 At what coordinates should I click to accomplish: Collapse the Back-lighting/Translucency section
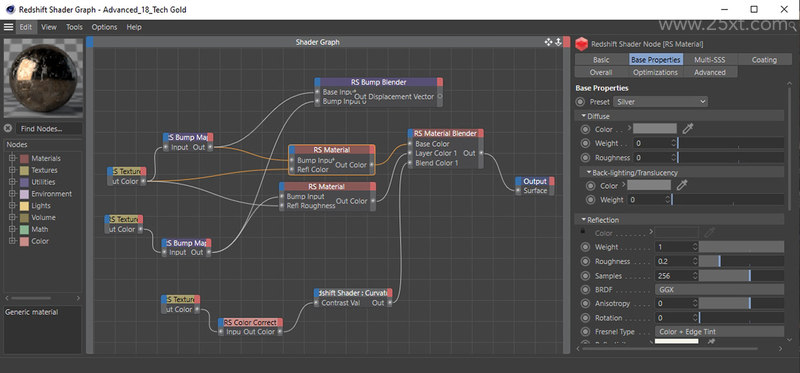[589, 172]
